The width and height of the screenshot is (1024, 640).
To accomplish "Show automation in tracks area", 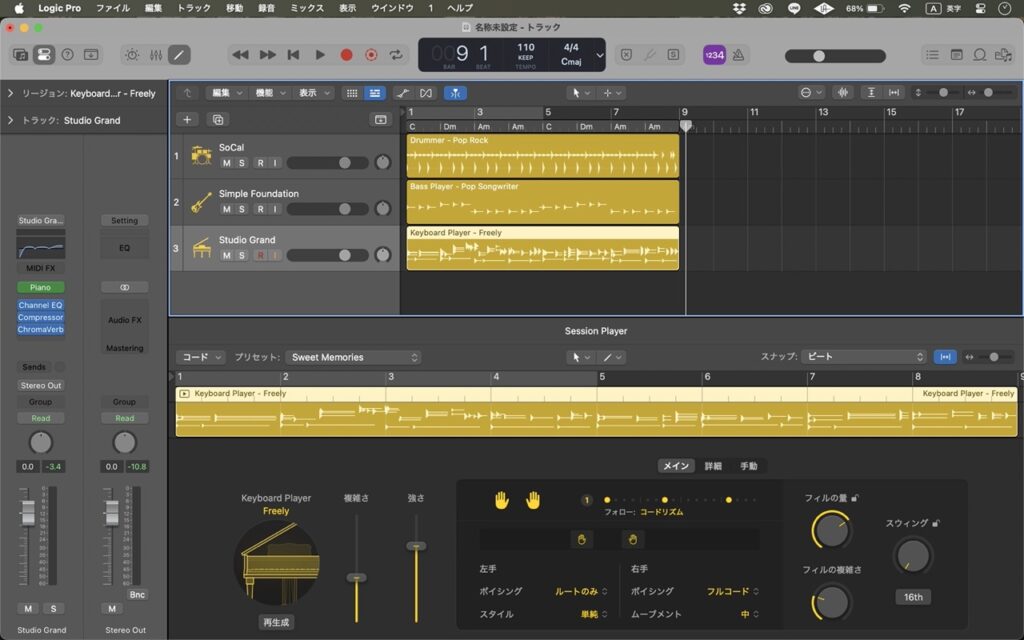I will tap(403, 93).
